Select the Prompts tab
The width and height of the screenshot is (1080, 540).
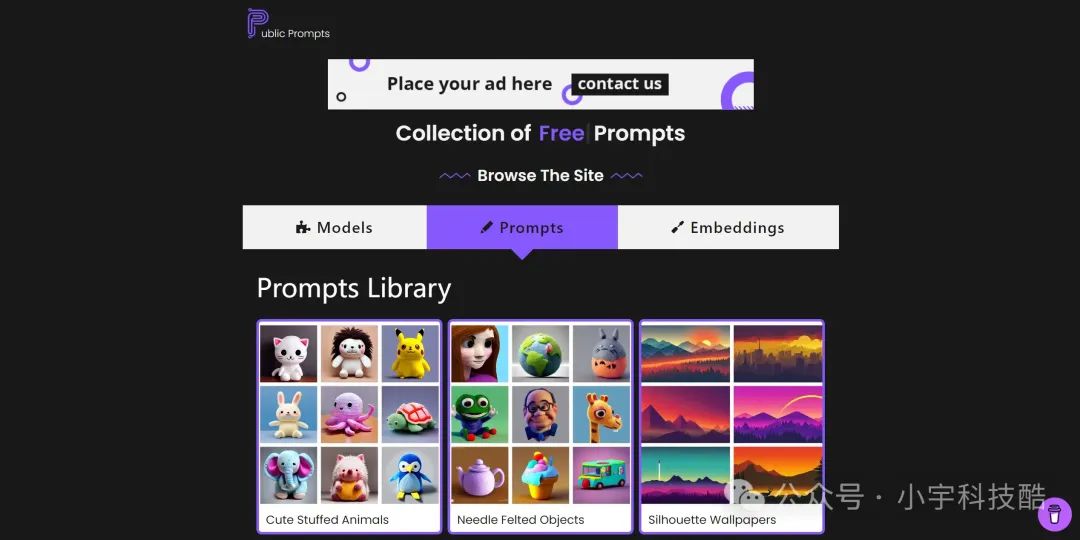[522, 227]
